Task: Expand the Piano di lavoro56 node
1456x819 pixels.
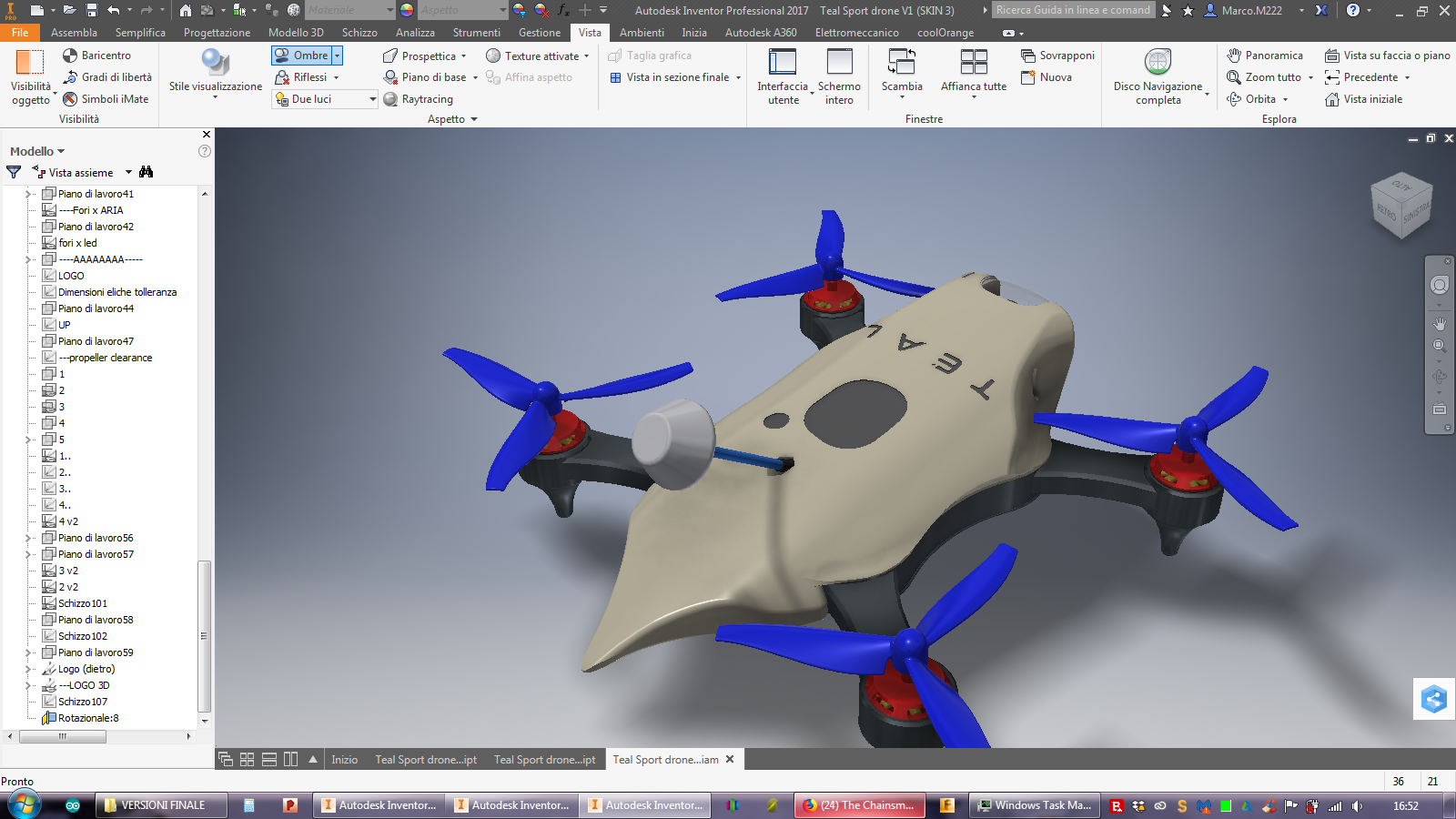Action: click(x=28, y=538)
